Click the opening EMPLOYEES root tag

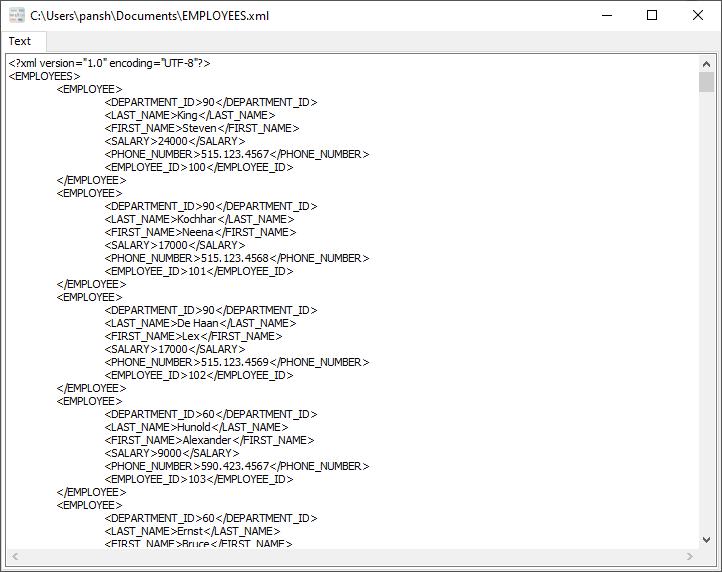44,76
